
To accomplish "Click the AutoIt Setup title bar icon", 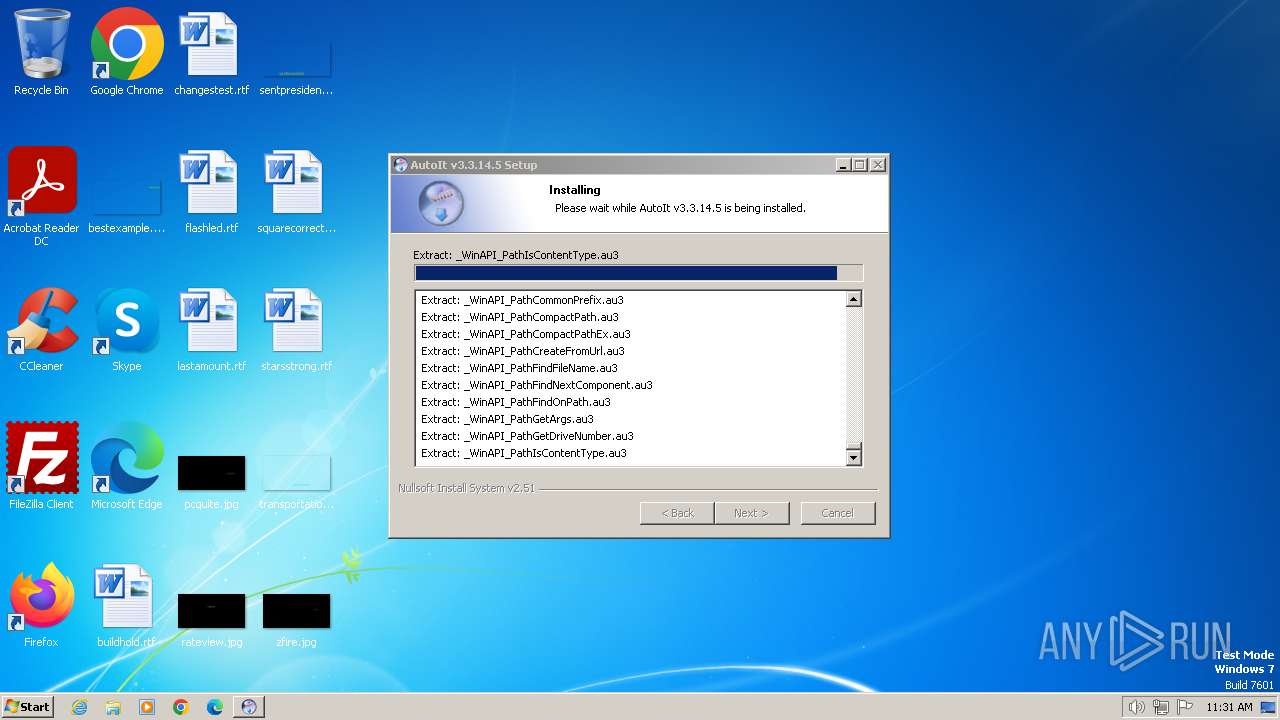I will coord(401,165).
